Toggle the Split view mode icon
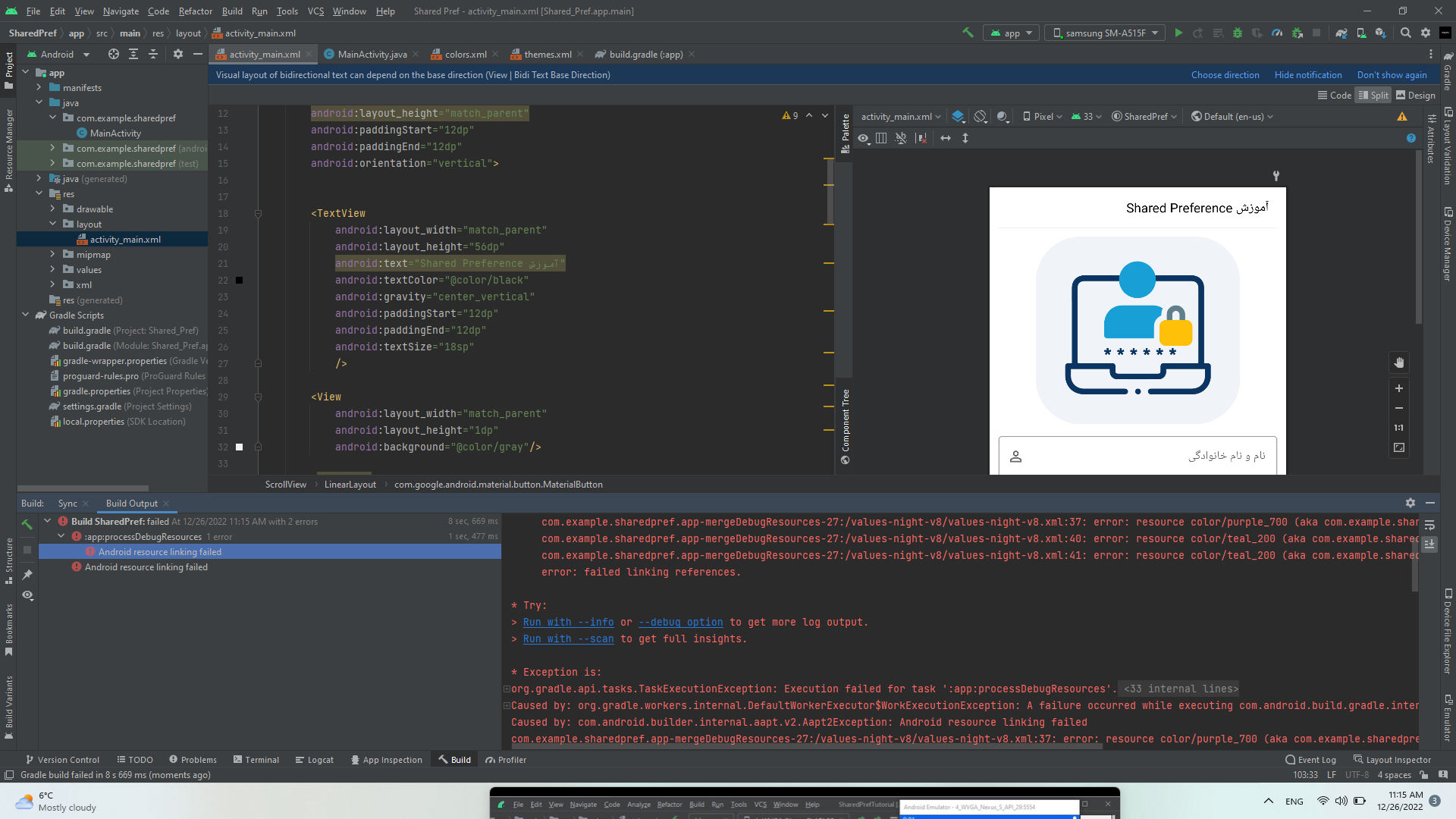1456x819 pixels. [x=1373, y=95]
